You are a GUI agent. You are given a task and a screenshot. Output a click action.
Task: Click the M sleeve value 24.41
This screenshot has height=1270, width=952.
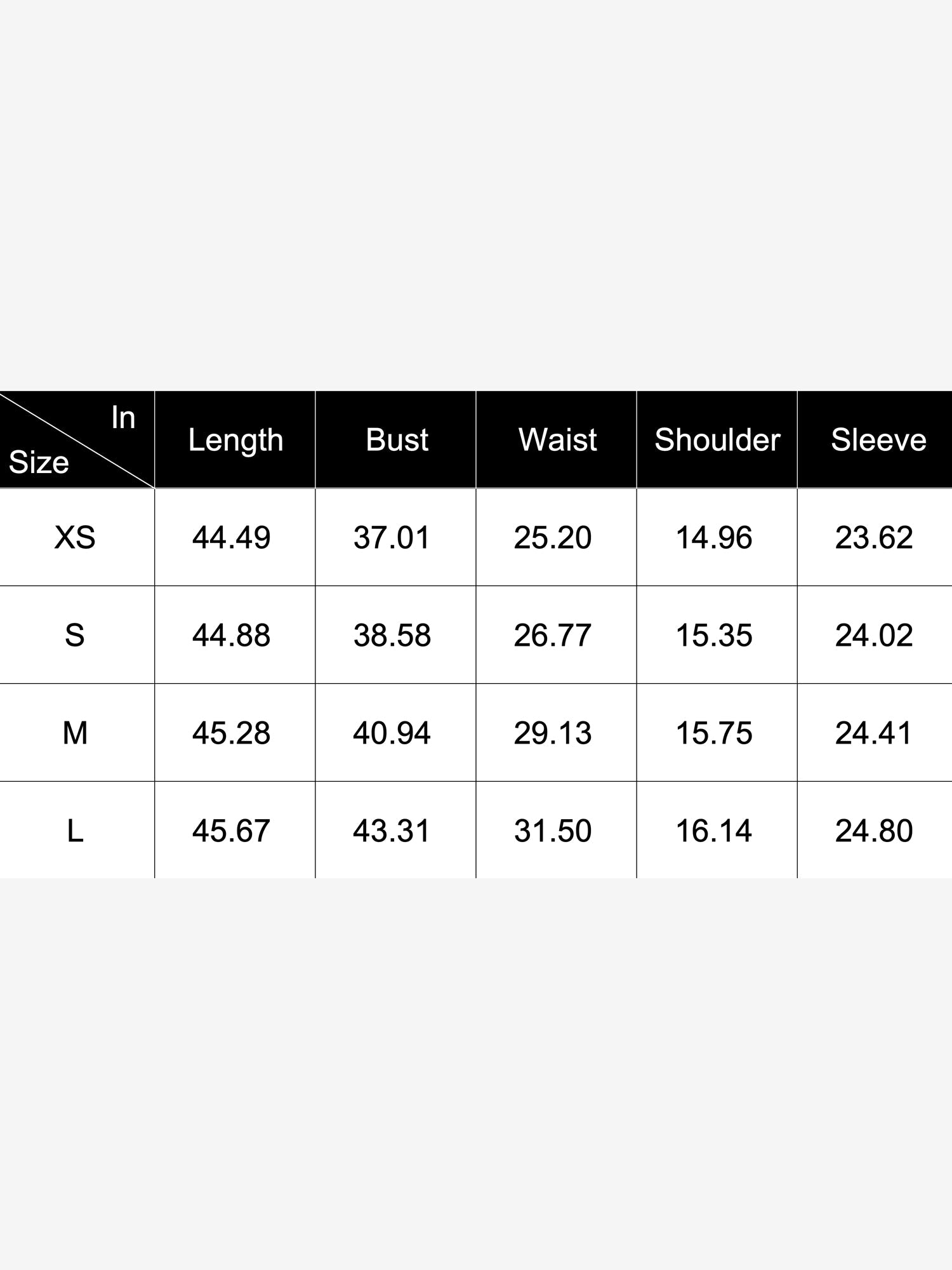874,733
